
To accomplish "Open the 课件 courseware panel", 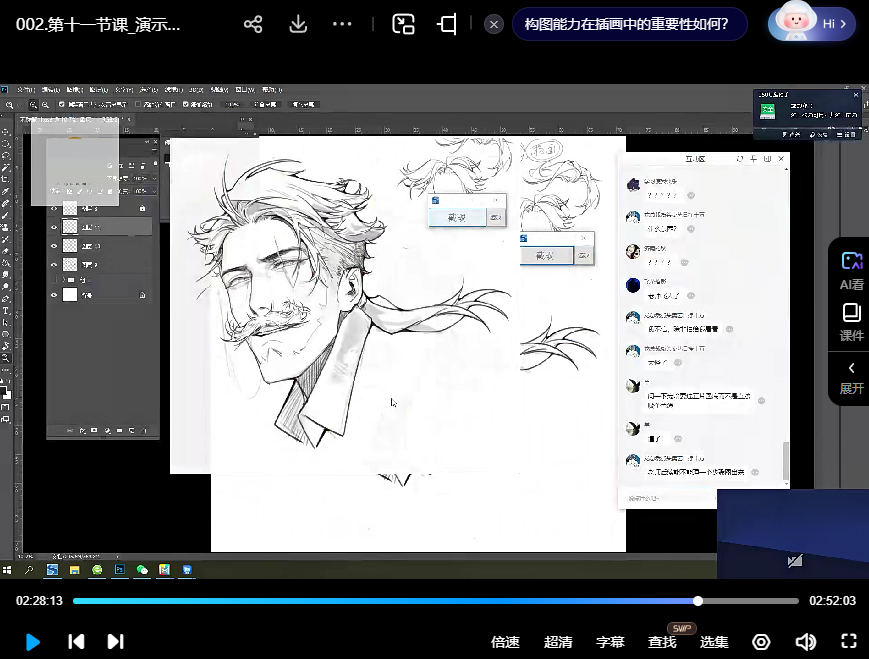I will pos(851,321).
